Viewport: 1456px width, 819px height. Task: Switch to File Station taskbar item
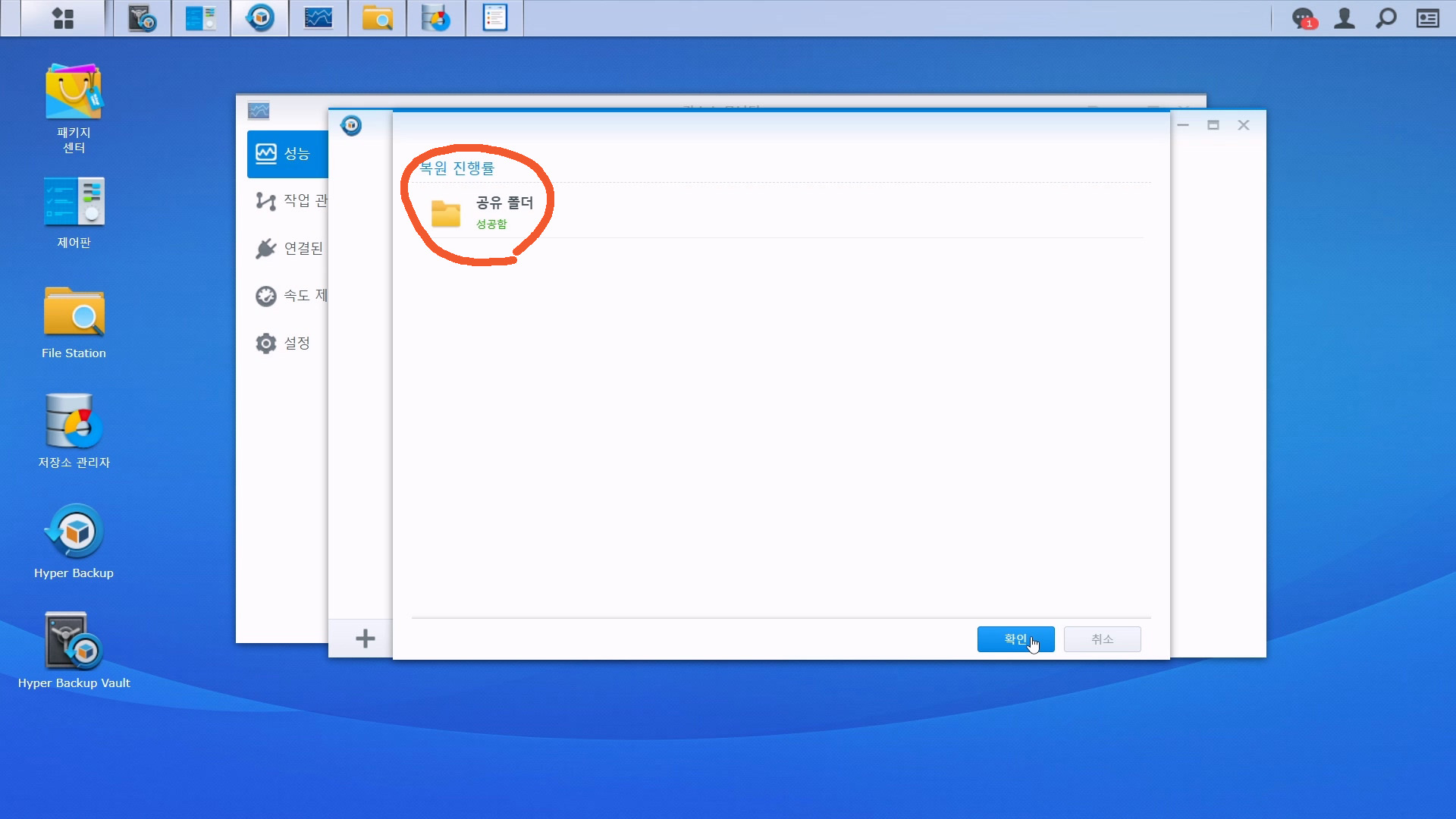click(377, 18)
